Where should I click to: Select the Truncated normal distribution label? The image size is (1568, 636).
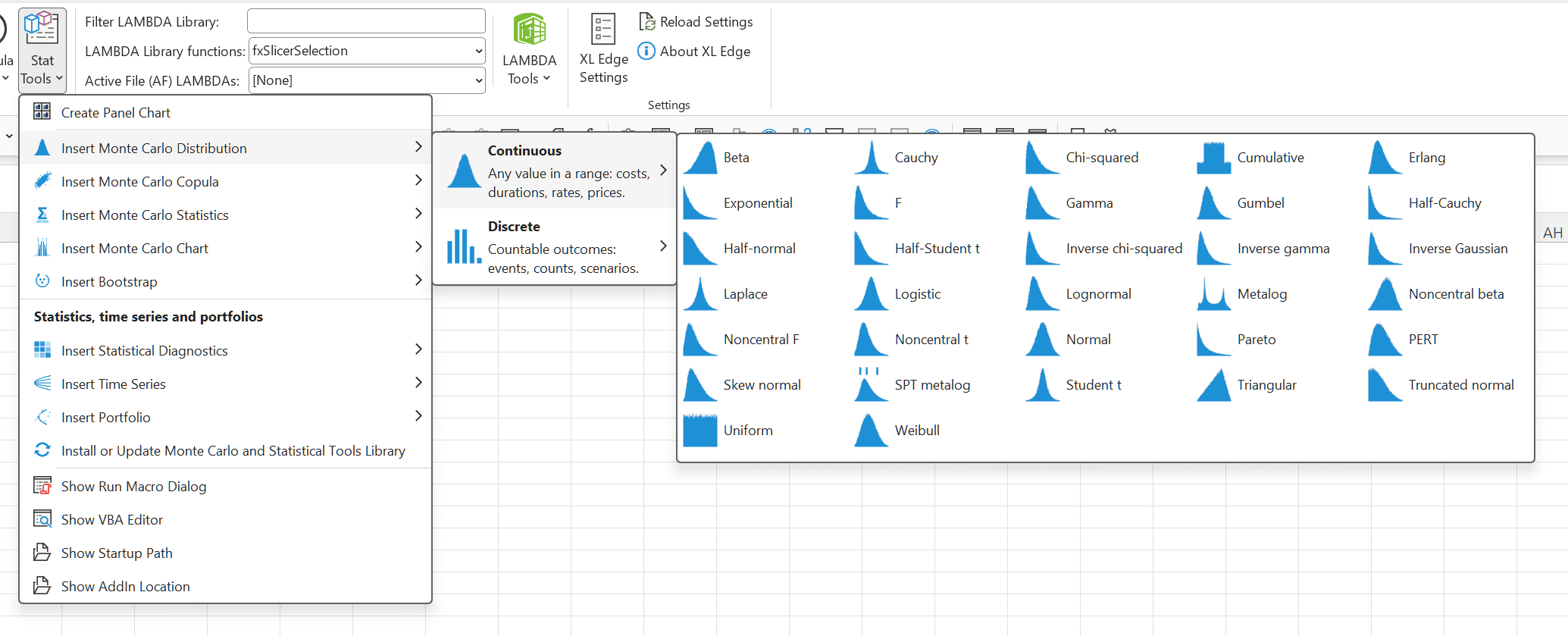coord(1461,385)
